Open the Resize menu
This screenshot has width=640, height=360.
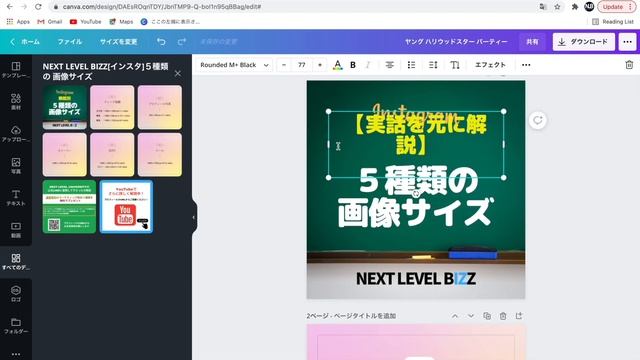[119, 42]
